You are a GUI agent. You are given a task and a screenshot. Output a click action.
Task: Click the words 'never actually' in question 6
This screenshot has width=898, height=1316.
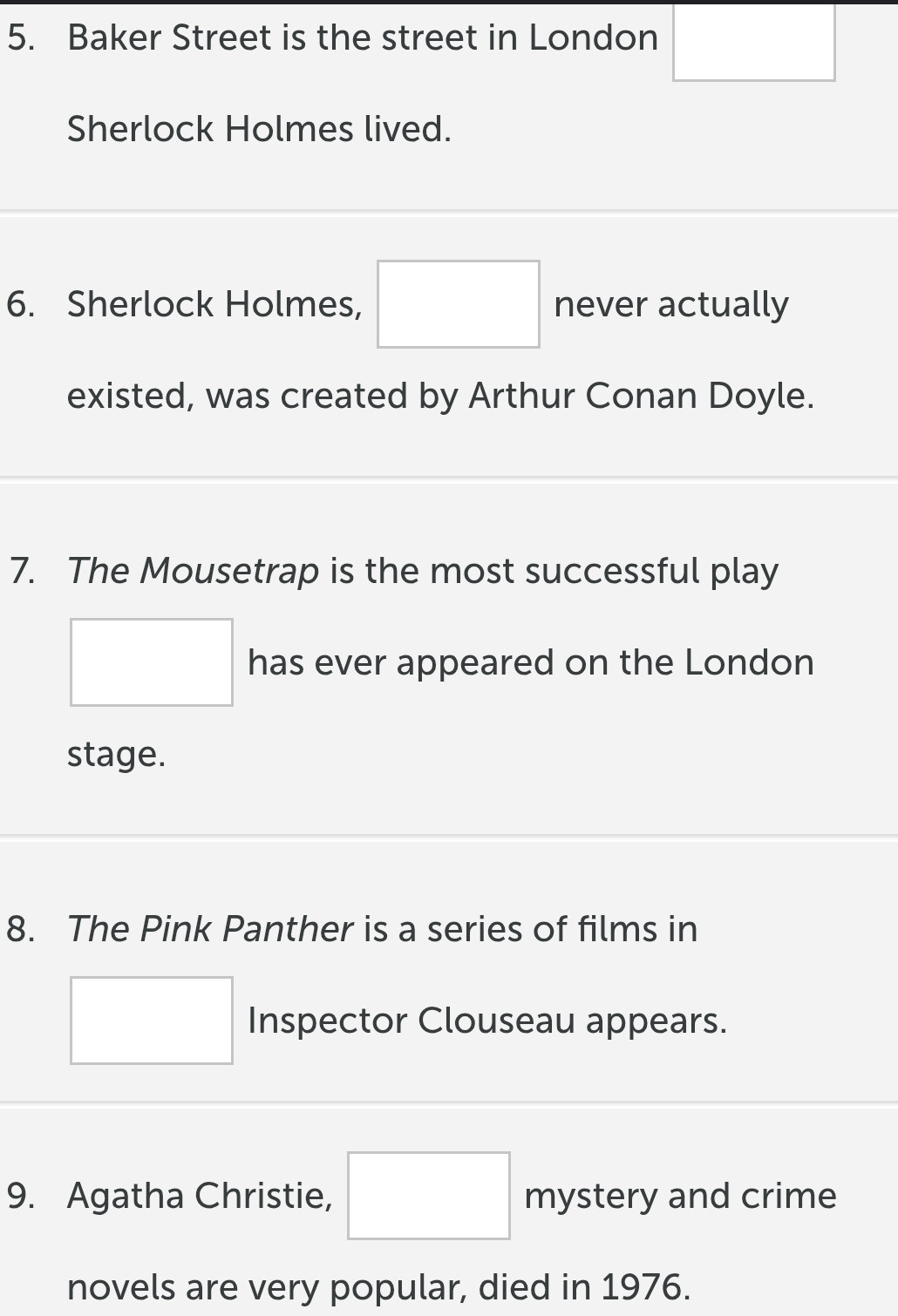(671, 305)
